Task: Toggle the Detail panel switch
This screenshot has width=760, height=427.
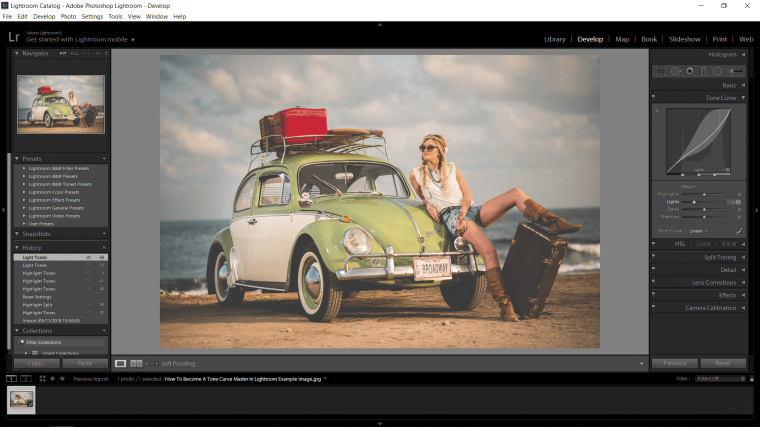Action: point(653,269)
